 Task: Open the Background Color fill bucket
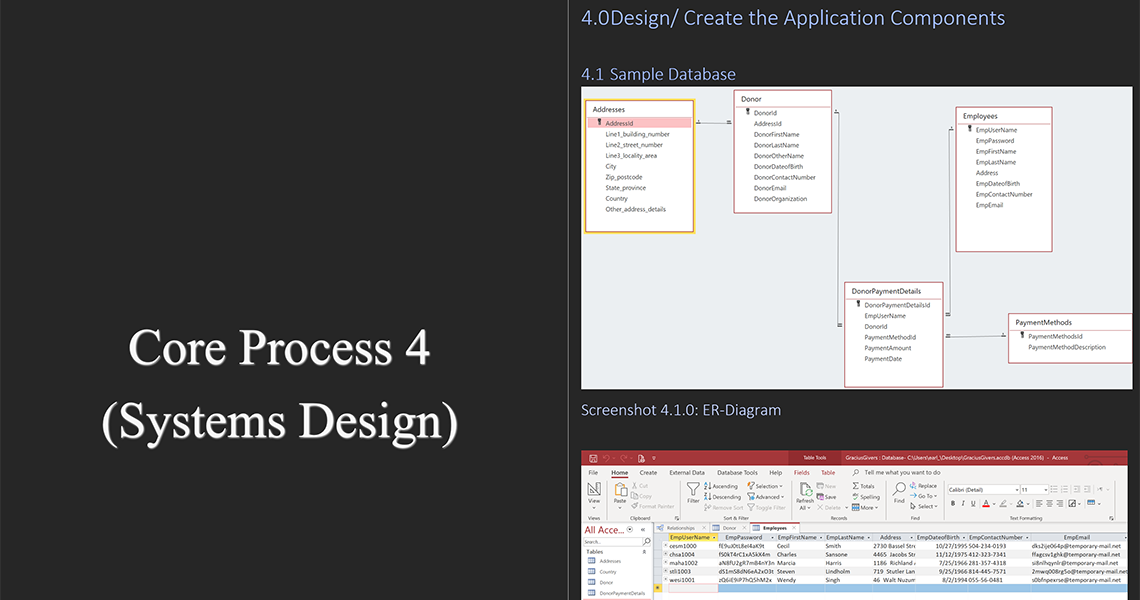pyautogui.click(x=1020, y=503)
